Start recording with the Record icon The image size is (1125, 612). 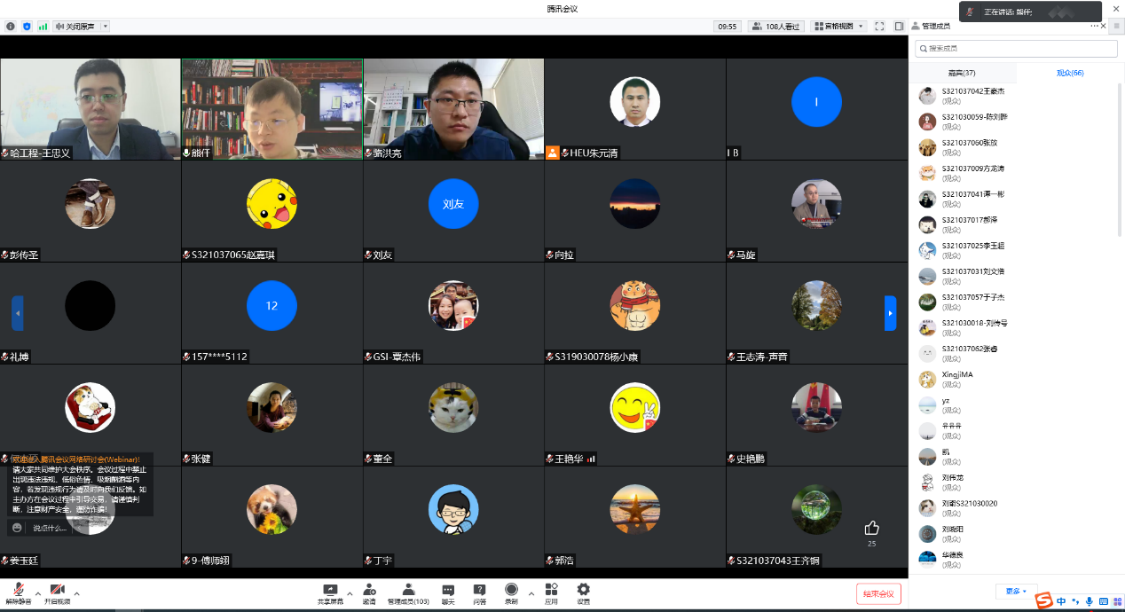coord(511,591)
